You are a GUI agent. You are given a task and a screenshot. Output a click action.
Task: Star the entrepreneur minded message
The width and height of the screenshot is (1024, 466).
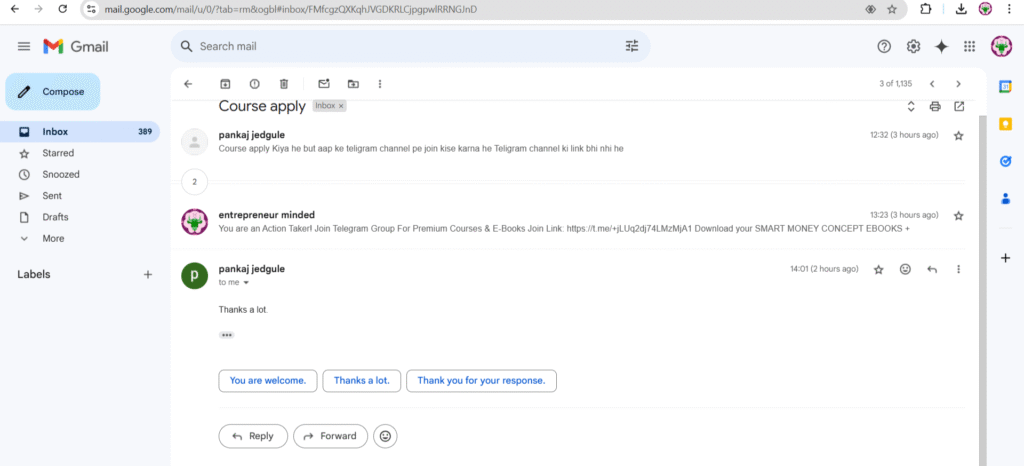tap(958, 215)
